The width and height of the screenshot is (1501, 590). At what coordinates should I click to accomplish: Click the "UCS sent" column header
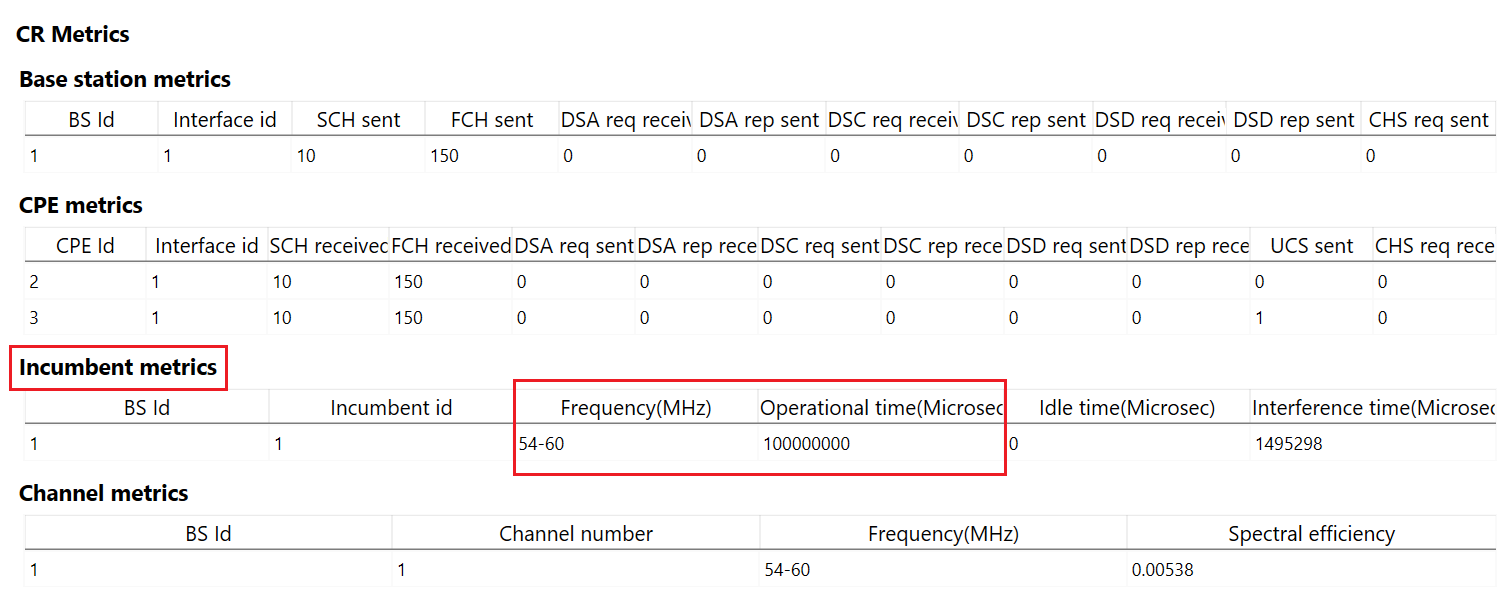[x=1311, y=246]
